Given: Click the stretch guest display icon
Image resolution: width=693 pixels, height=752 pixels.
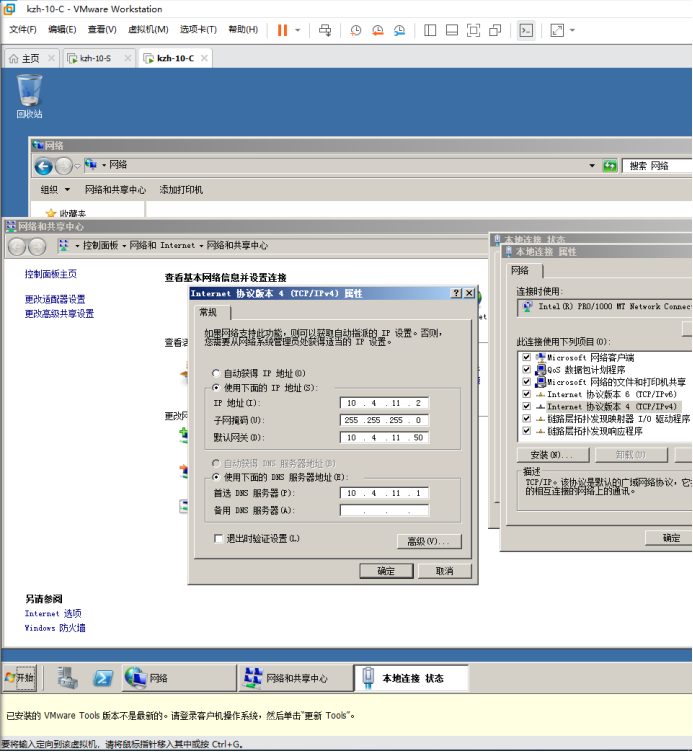Looking at the screenshot, I should pyautogui.click(x=557, y=30).
